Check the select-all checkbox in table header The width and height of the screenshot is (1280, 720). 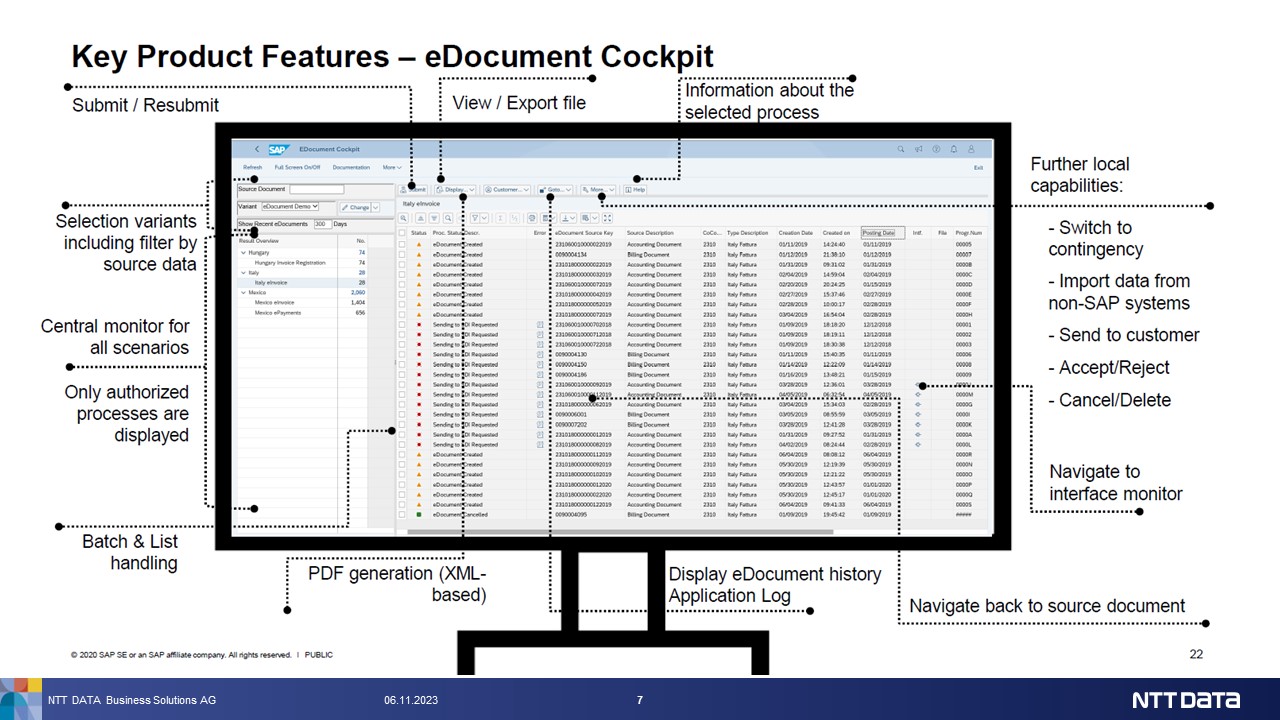(402, 233)
